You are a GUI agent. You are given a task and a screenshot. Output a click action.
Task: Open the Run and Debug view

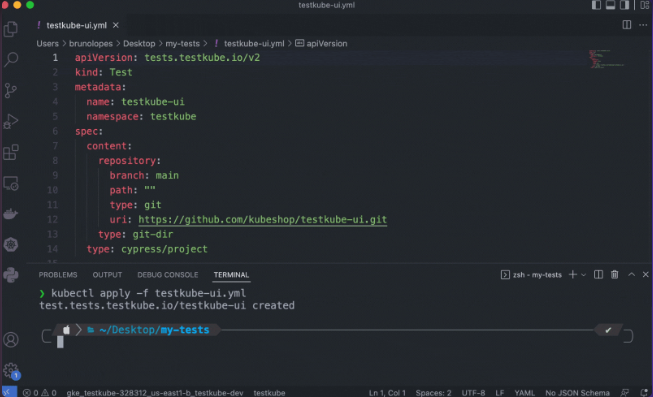pos(11,121)
